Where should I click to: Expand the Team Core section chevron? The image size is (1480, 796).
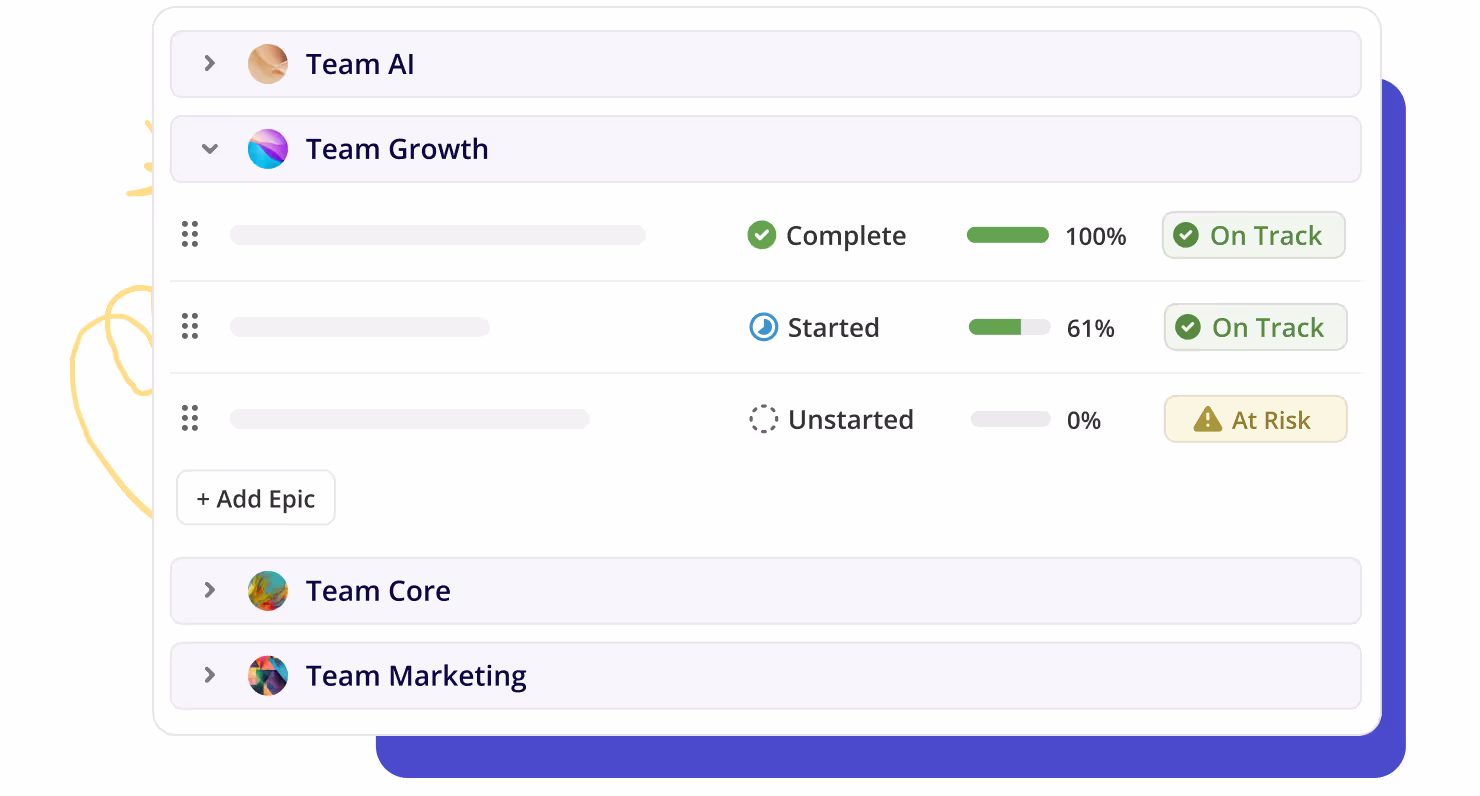click(210, 590)
